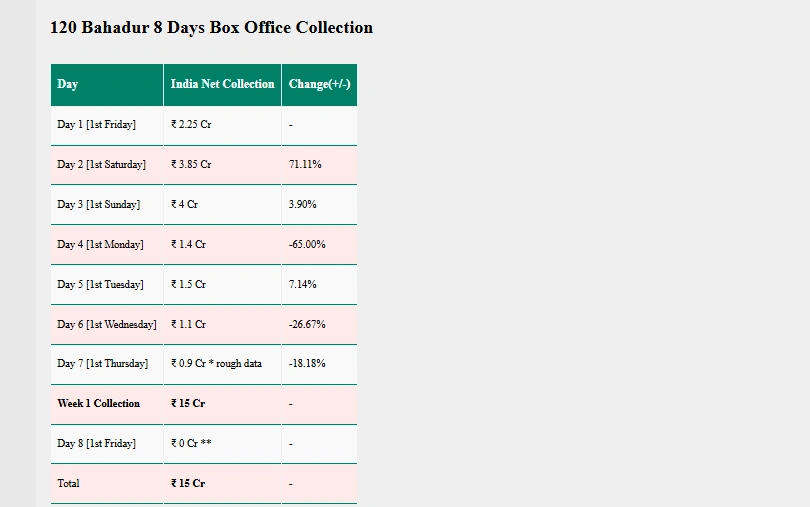The width and height of the screenshot is (810, 507).
Task: Click the "₹ 0.9 Cr * rough data" cell
Action: click(216, 364)
